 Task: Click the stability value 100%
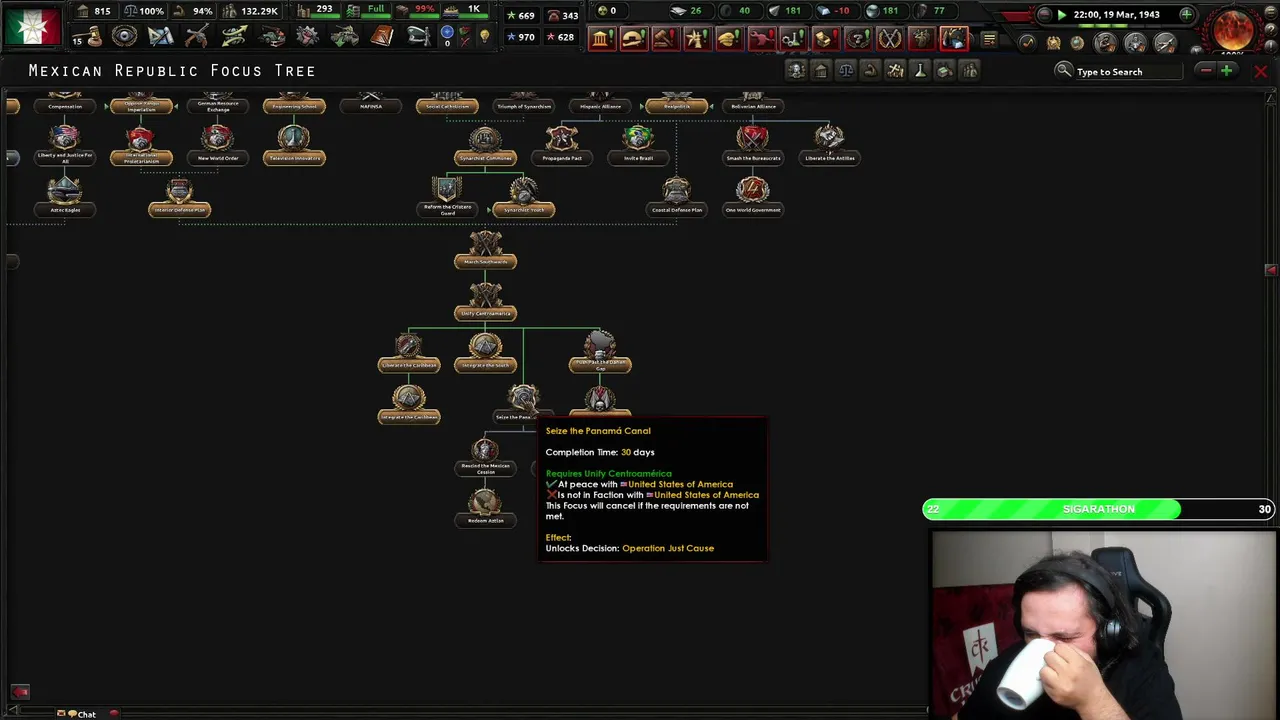click(151, 11)
